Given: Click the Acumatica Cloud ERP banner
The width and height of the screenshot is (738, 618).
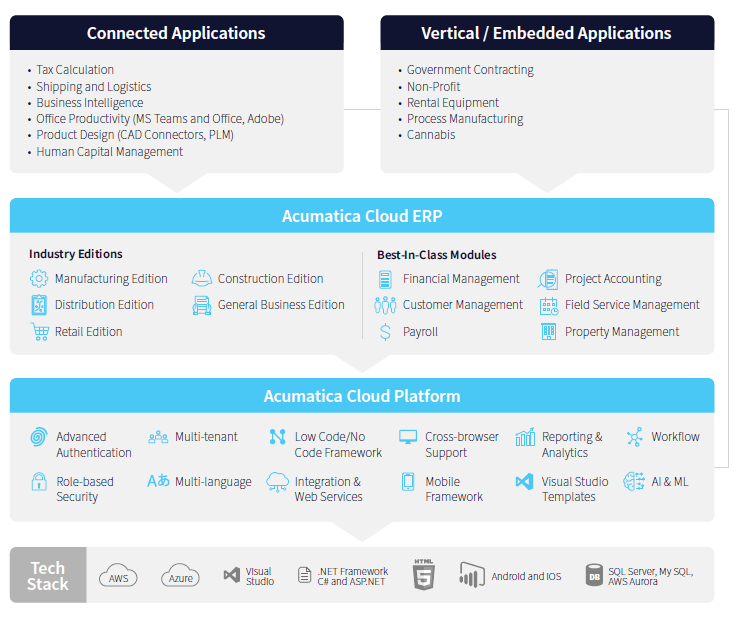Looking at the screenshot, I should click(x=362, y=216).
